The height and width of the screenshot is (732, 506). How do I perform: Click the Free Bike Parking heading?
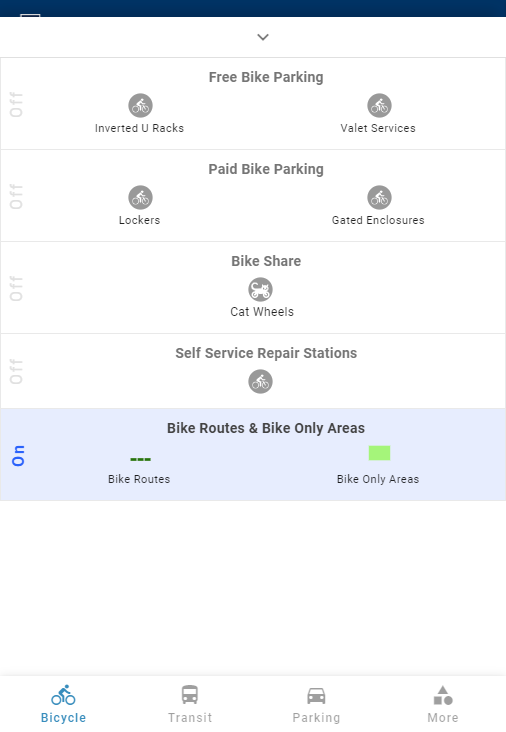click(x=266, y=77)
